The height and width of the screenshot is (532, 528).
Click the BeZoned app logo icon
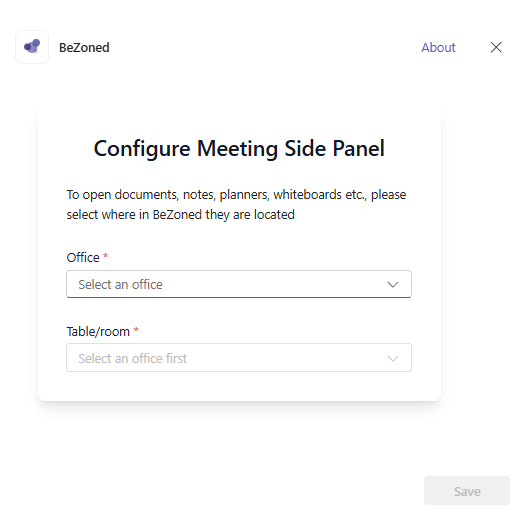point(32,47)
